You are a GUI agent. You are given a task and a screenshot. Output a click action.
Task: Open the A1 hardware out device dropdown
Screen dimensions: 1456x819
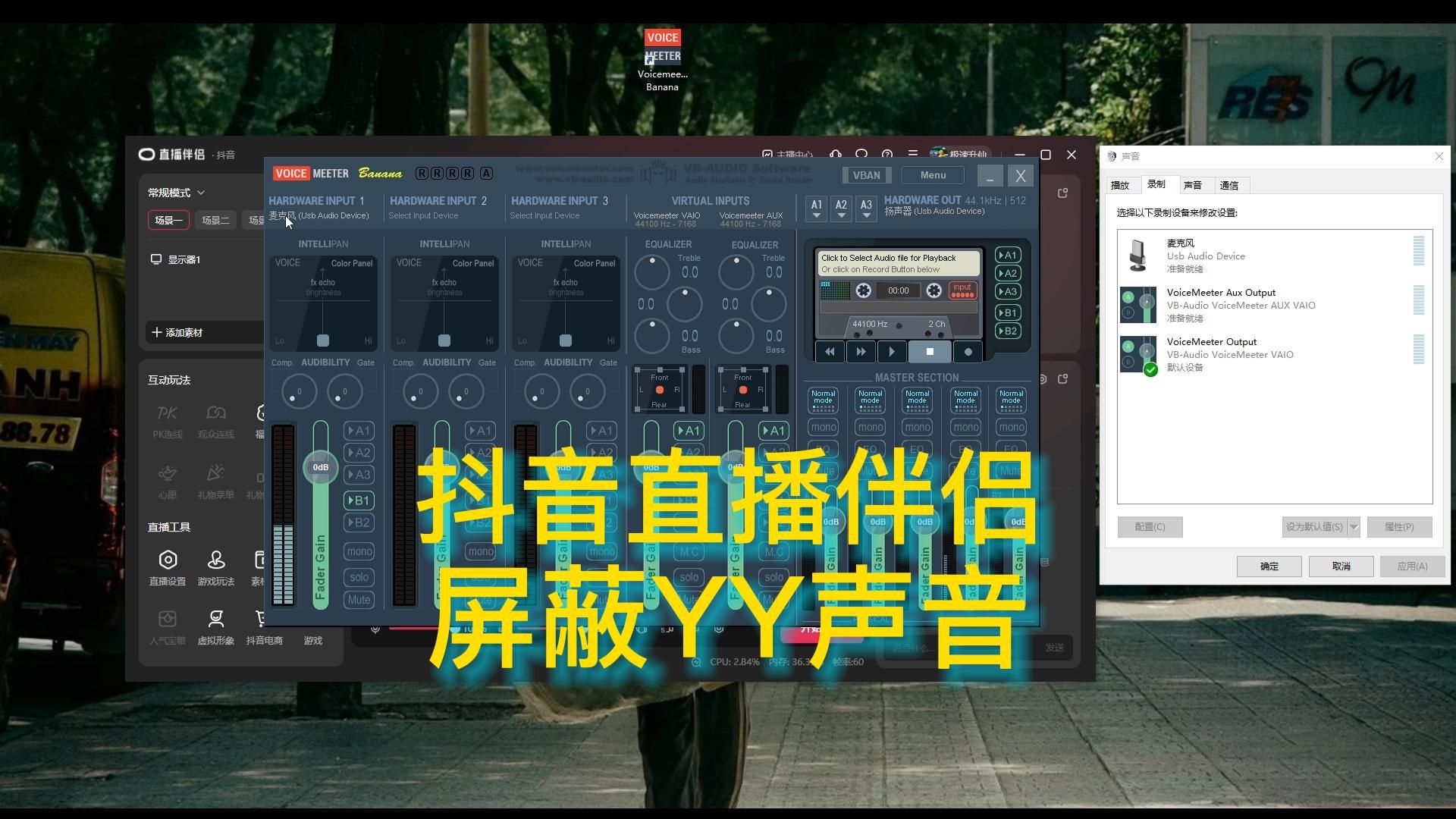(x=816, y=209)
